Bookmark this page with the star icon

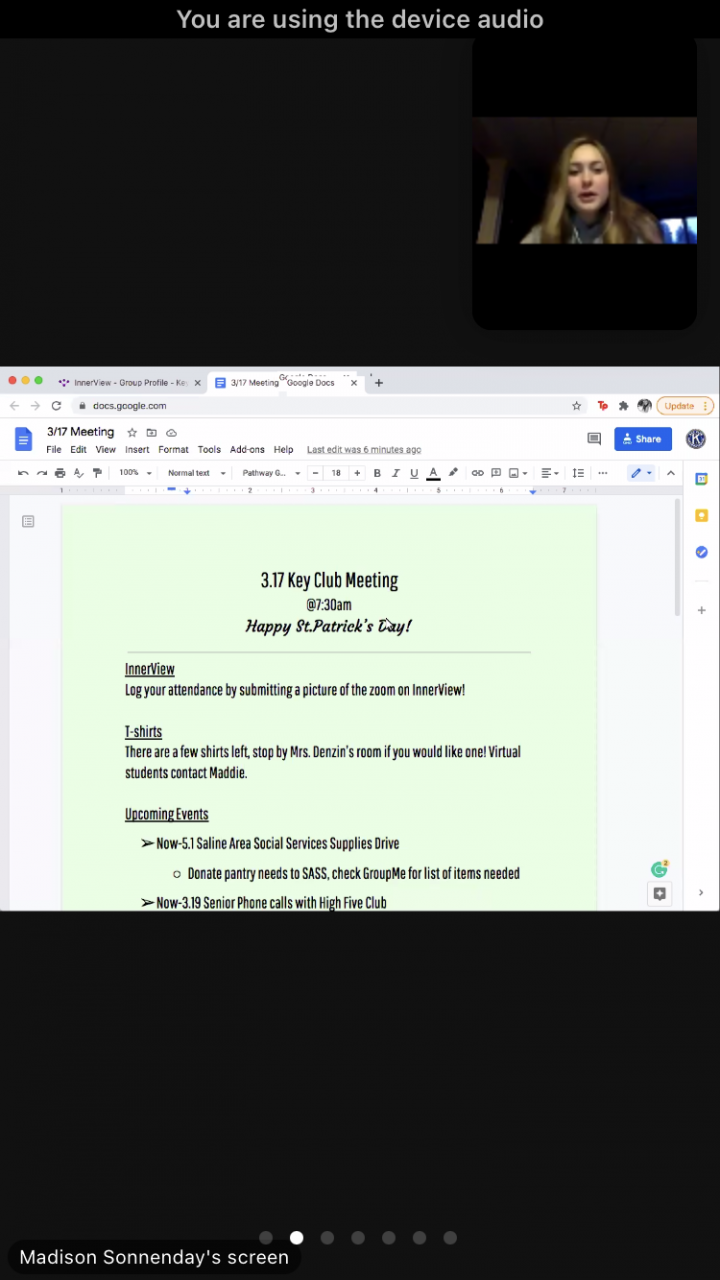[576, 406]
